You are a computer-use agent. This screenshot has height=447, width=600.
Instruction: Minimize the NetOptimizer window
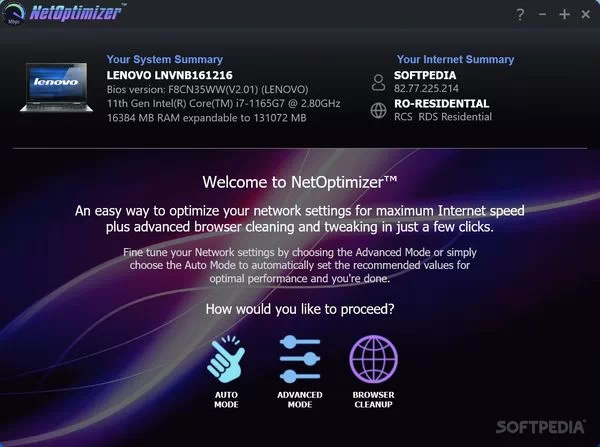(542, 15)
